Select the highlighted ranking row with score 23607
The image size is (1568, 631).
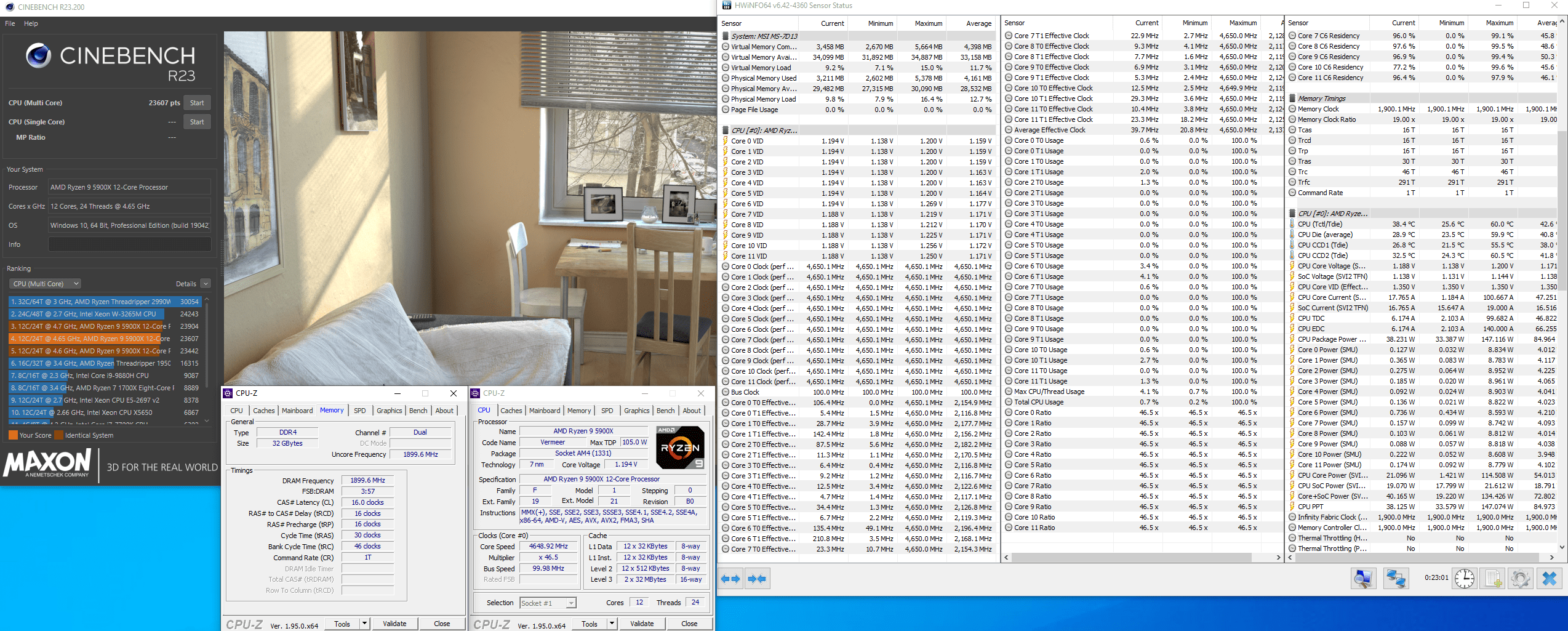pos(105,339)
